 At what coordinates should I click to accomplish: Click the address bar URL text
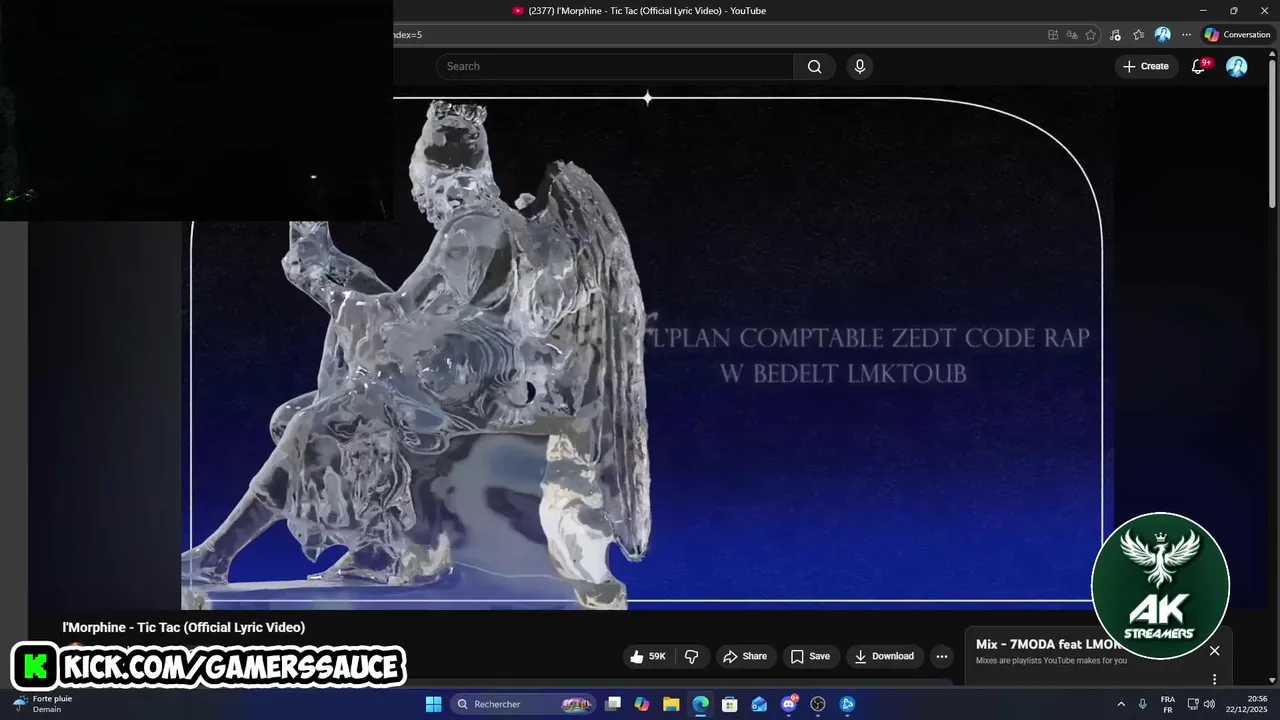pyautogui.click(x=408, y=35)
